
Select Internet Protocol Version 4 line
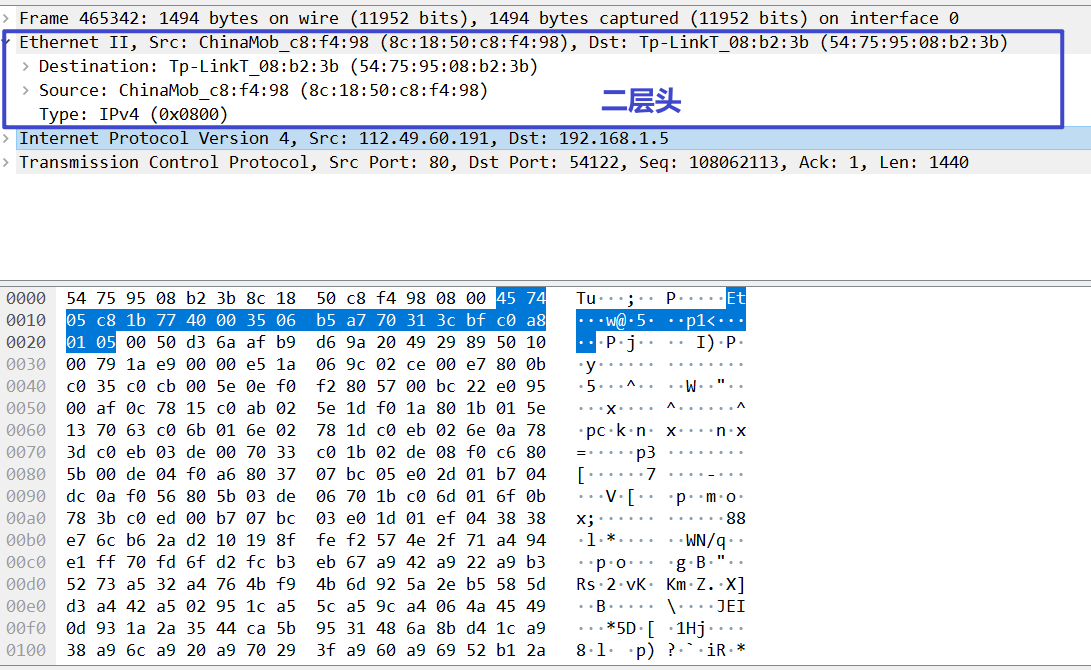point(344,138)
